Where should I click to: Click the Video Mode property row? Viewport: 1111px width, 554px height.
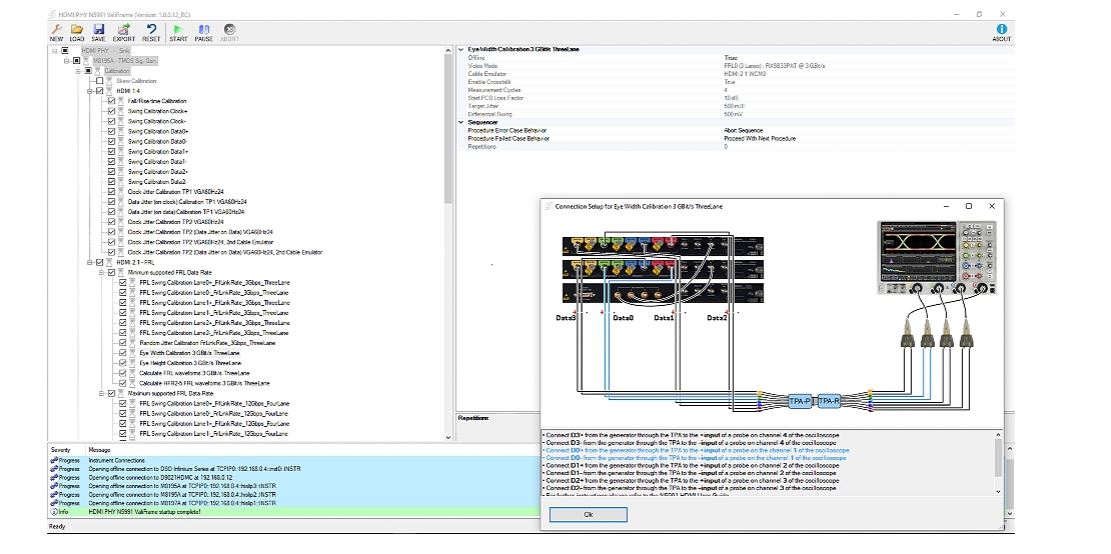point(735,65)
